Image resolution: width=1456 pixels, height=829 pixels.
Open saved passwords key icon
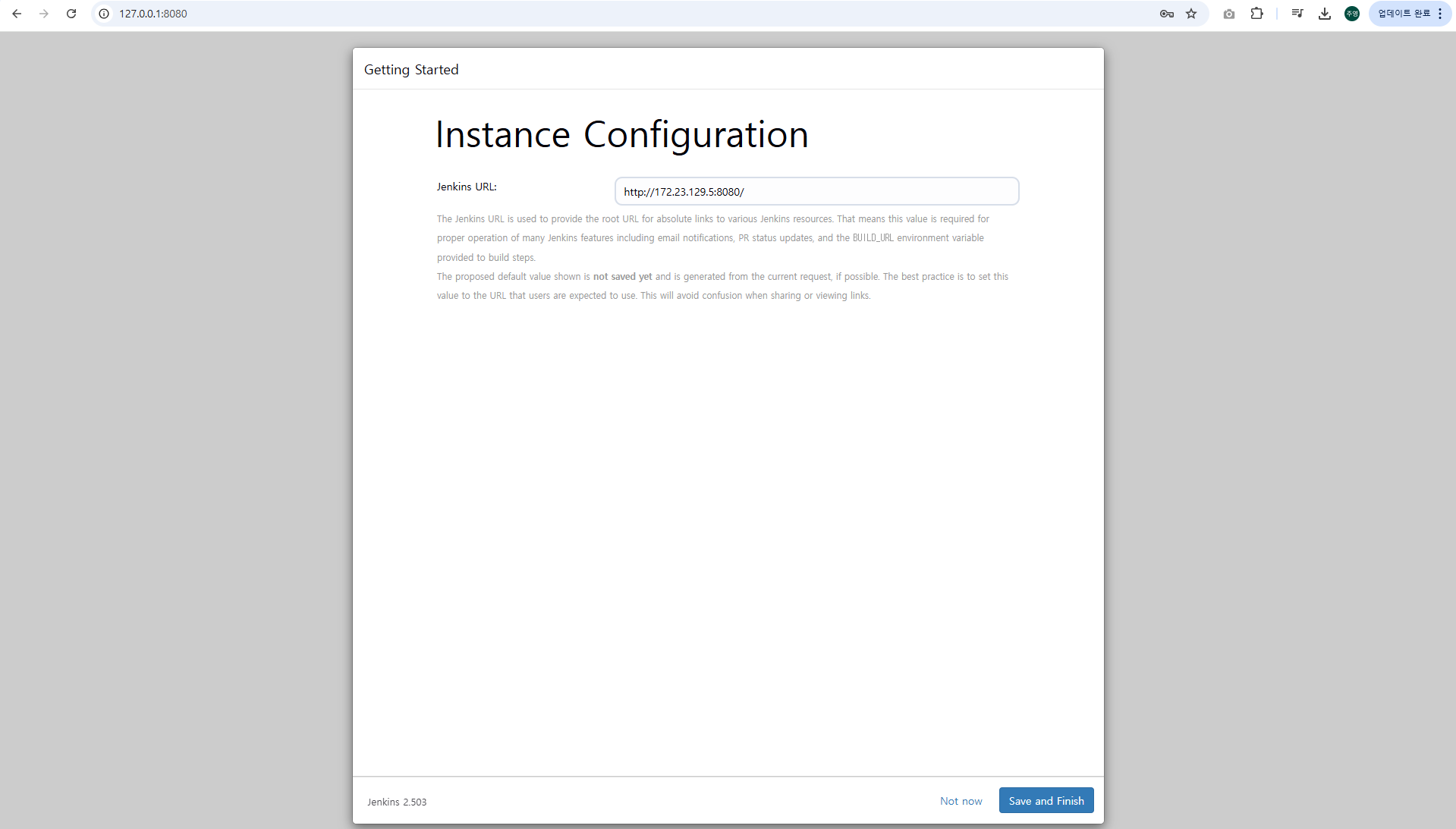click(x=1167, y=14)
